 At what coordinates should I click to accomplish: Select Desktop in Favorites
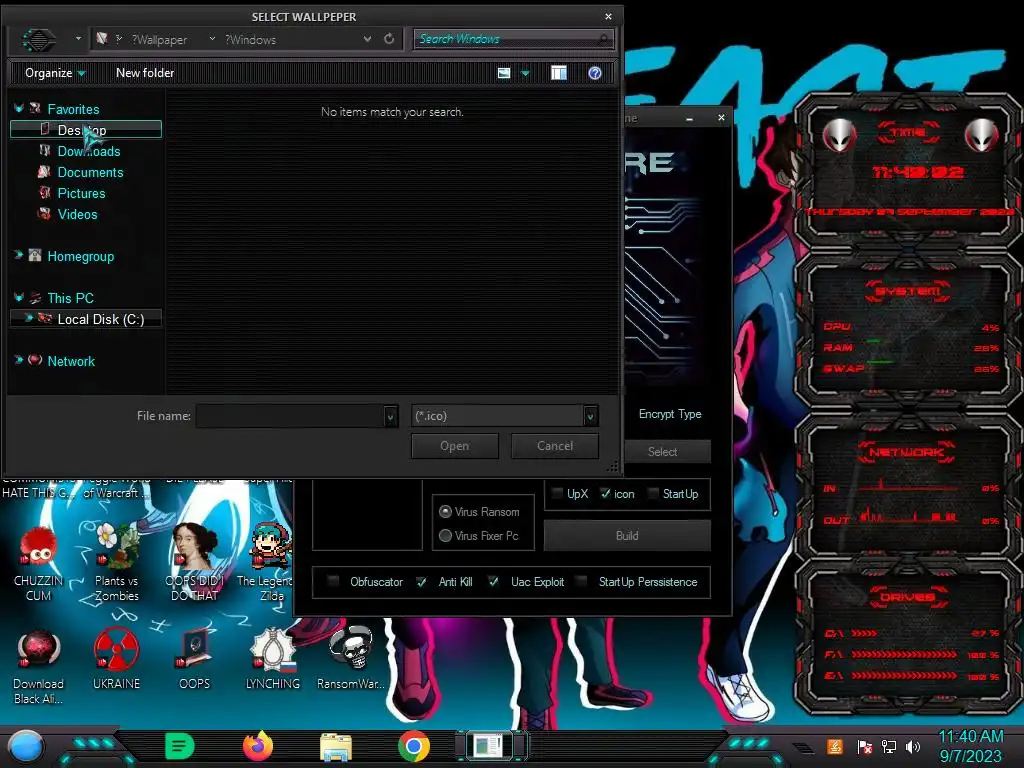coord(86,130)
